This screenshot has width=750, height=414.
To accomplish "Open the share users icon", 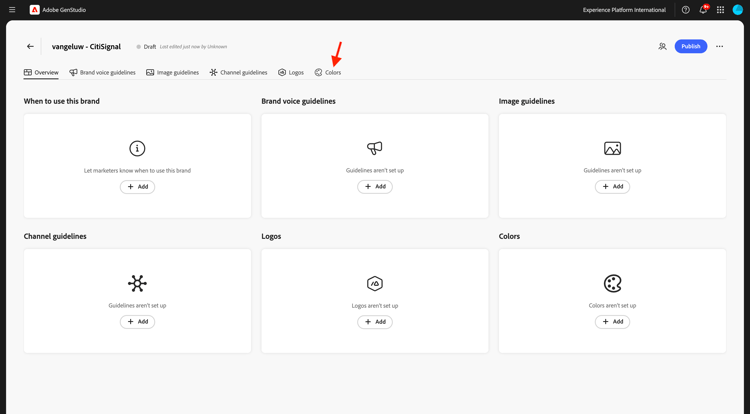I will tap(662, 46).
